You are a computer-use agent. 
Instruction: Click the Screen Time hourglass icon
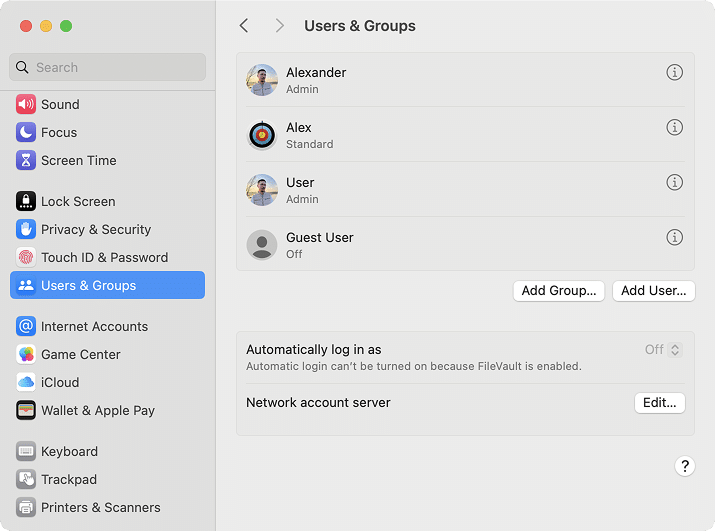(26, 161)
